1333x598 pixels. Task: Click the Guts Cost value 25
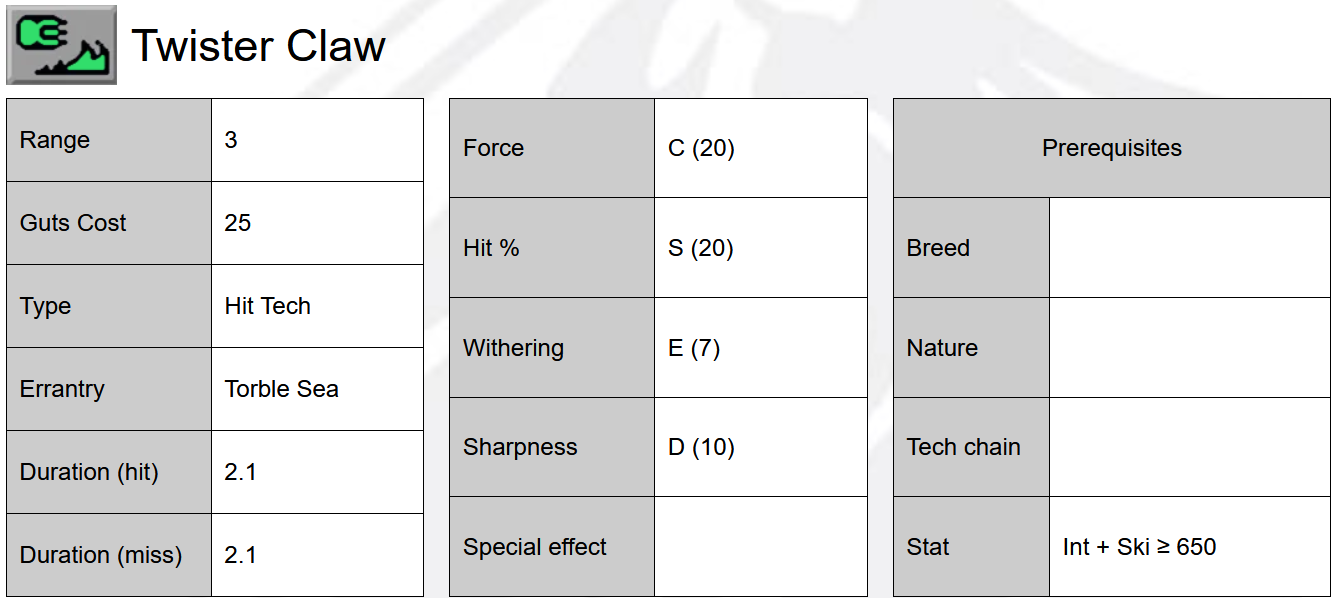click(x=317, y=223)
